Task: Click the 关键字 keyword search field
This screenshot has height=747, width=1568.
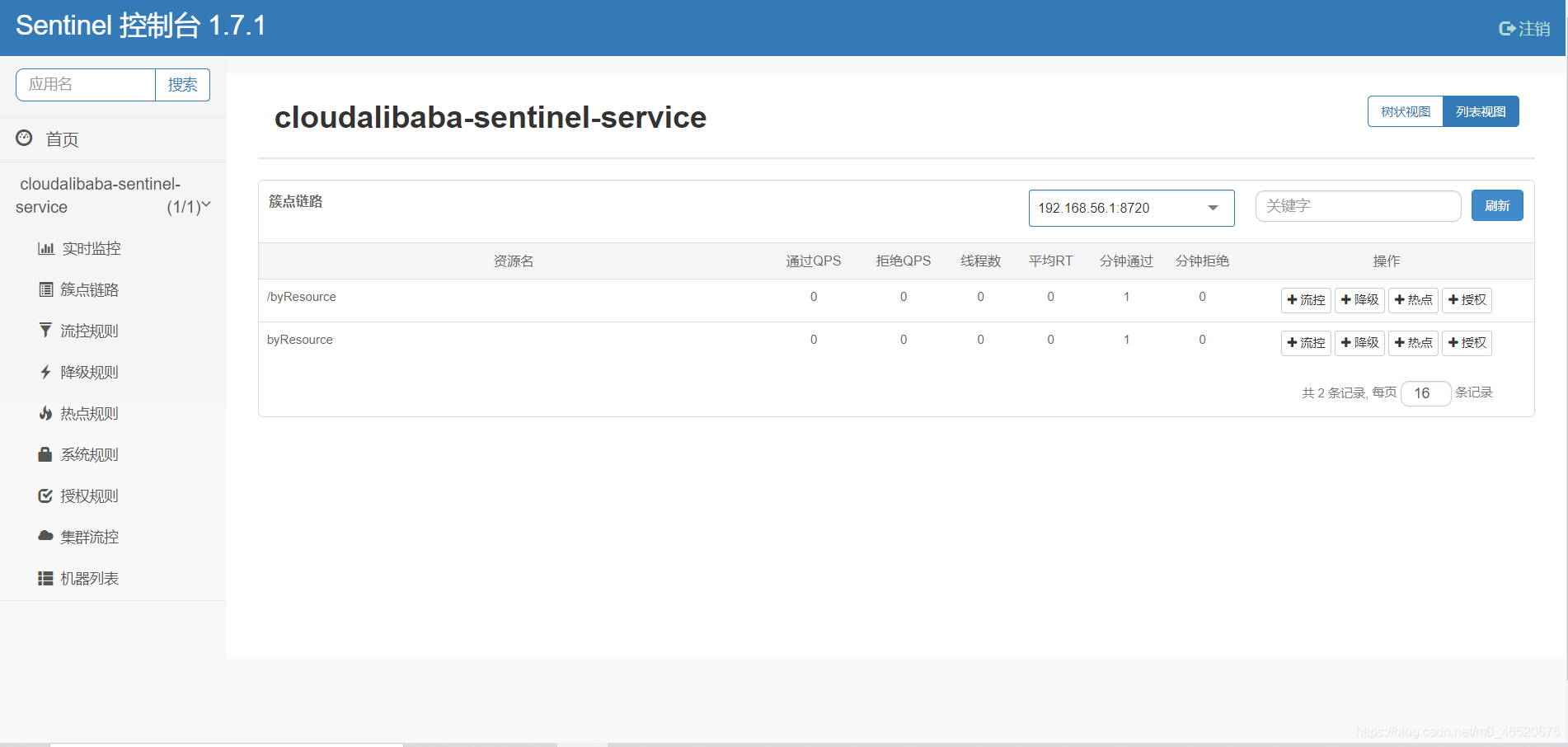Action: coord(1358,206)
